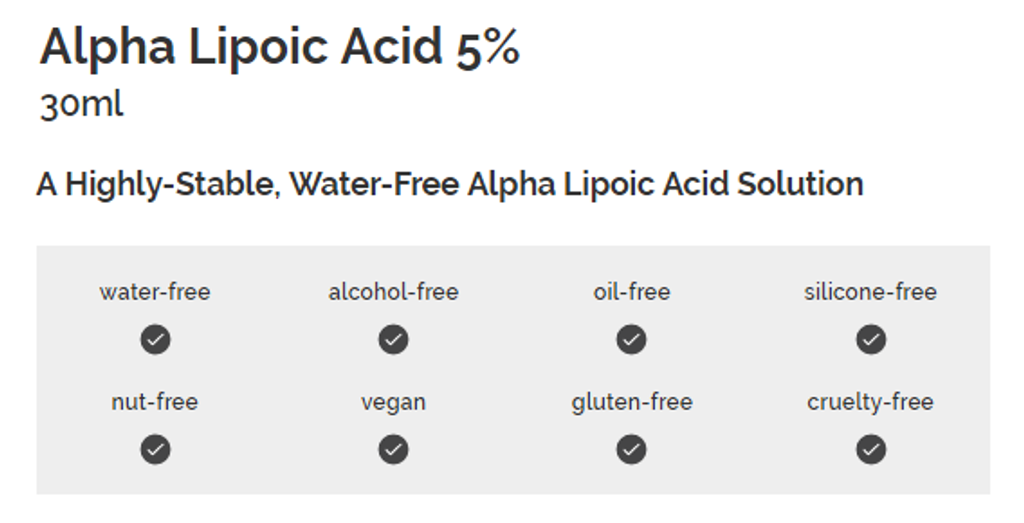Select the water-free label text
The width and height of the screenshot is (1024, 523).
155,292
